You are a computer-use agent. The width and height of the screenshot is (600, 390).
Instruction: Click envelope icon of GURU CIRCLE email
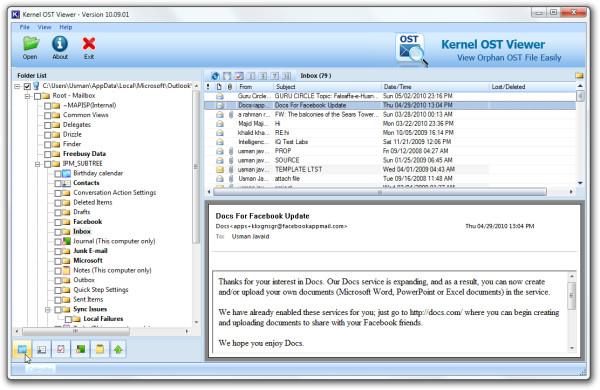(x=220, y=96)
